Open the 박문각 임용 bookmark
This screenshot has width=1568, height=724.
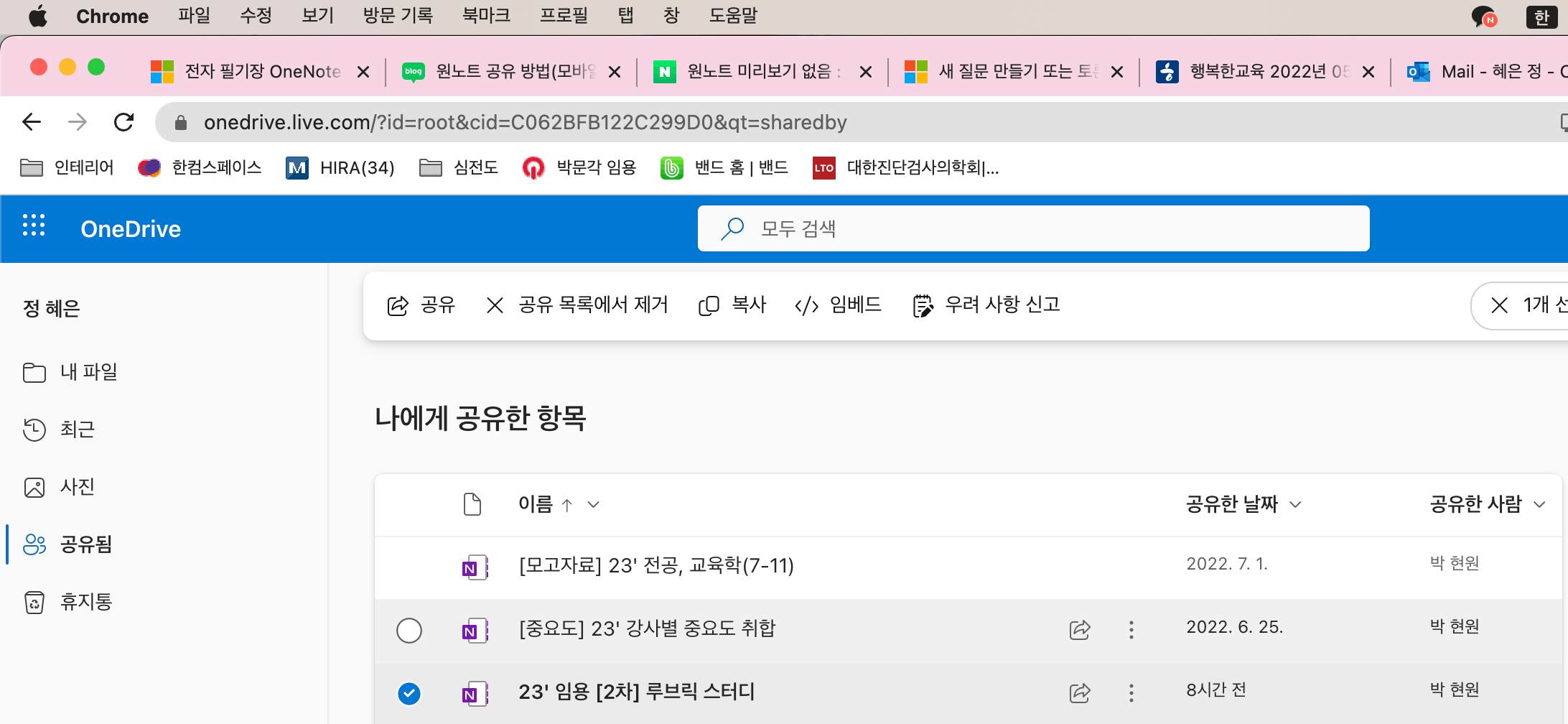coord(579,168)
